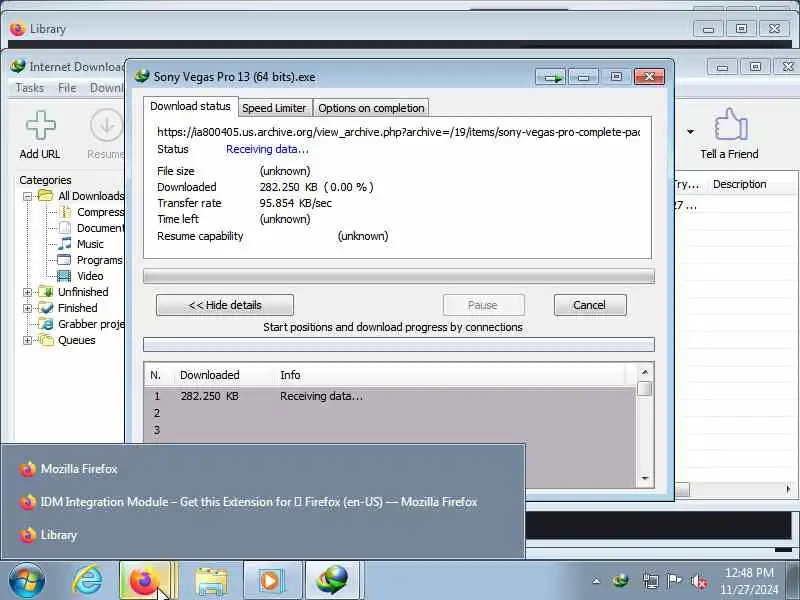Click the Receiving data status text
The image size is (800, 600).
click(267, 149)
